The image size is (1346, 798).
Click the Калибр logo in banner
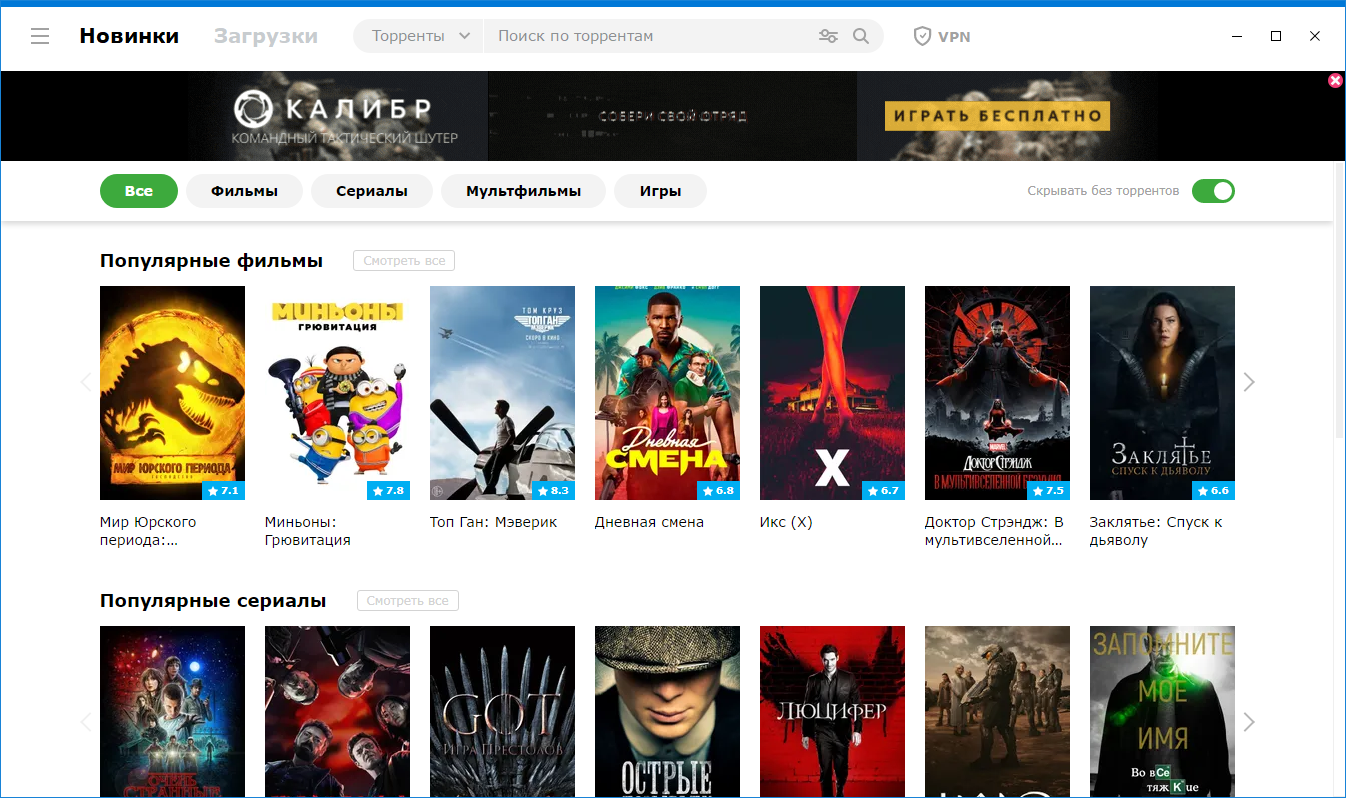332,108
